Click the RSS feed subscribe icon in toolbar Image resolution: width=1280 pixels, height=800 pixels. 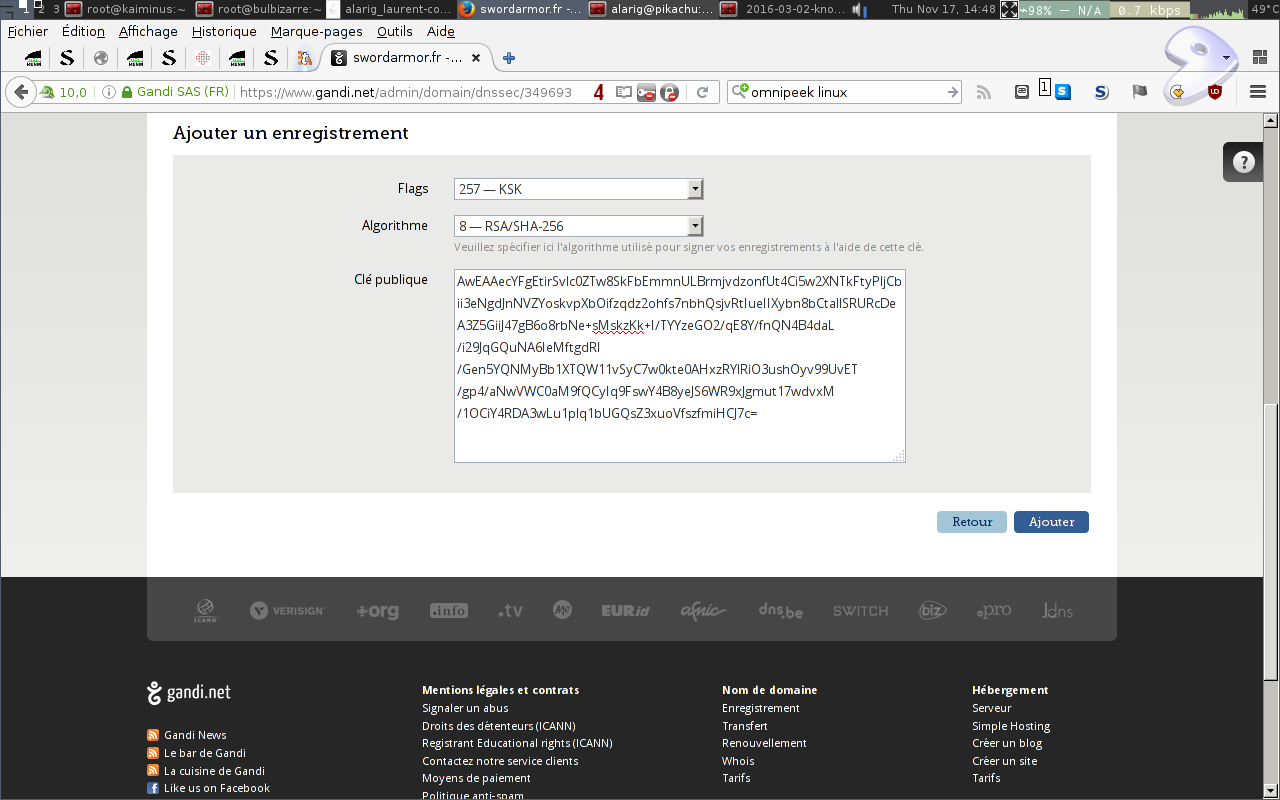(x=984, y=92)
